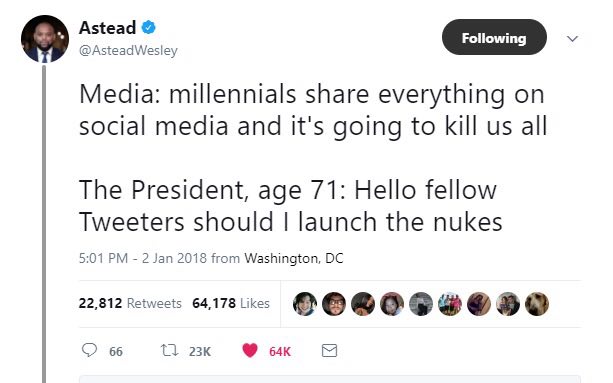Expand the tweet options chevron
The width and height of the screenshot is (613, 383).
(572, 38)
